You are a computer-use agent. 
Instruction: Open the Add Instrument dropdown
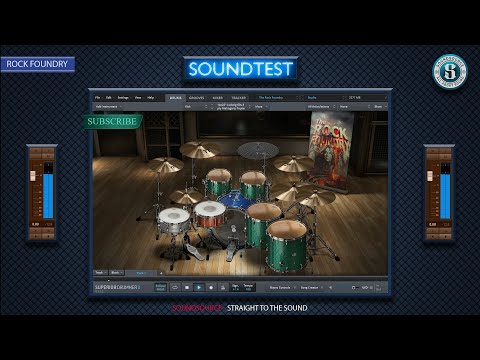pyautogui.click(x=109, y=107)
